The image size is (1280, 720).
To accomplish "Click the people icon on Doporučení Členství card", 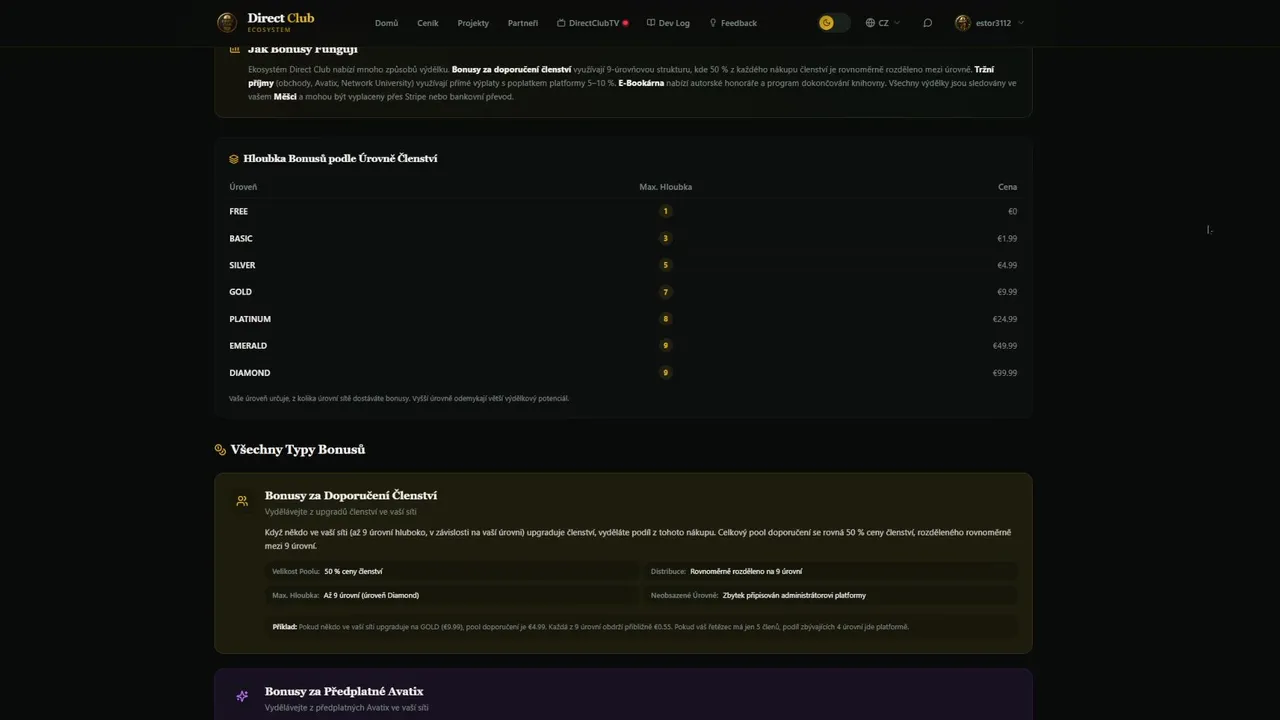I will [242, 501].
